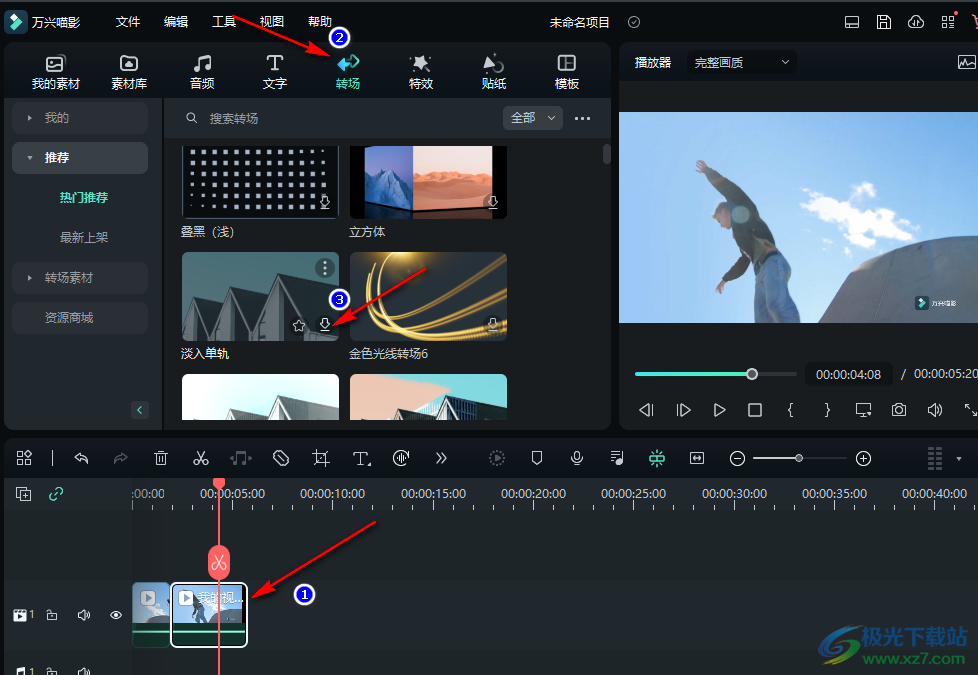Image resolution: width=978 pixels, height=675 pixels.
Task: Click the scissors split icon in timeline toolbar
Action: [x=201, y=458]
